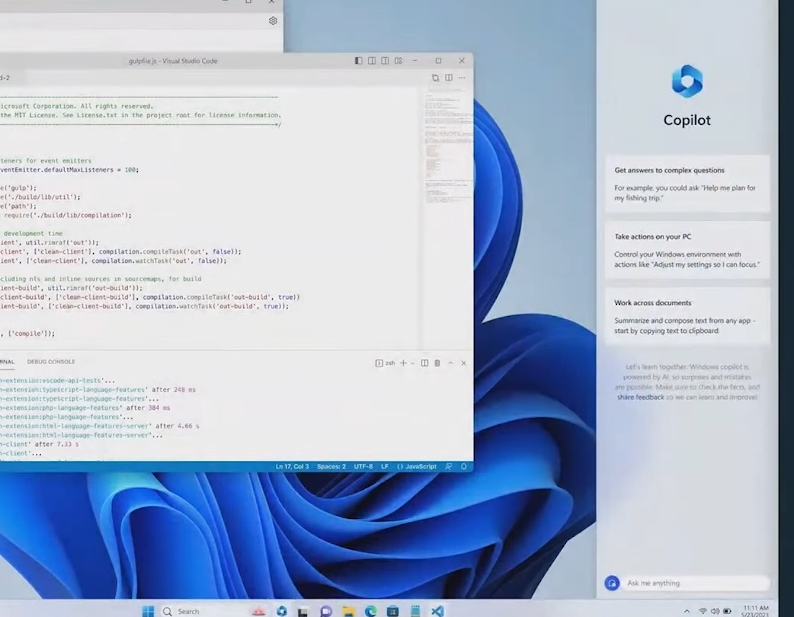Viewport: 794px width, 617px height.
Task: Open 'Take actions on your PC' card
Action: pyautogui.click(x=687, y=250)
